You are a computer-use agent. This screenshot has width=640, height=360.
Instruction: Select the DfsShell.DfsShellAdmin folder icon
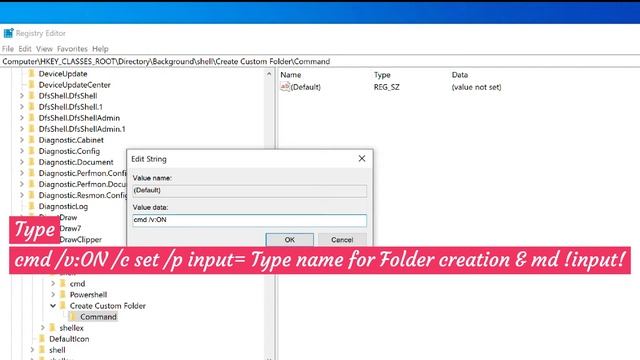[x=31, y=118]
